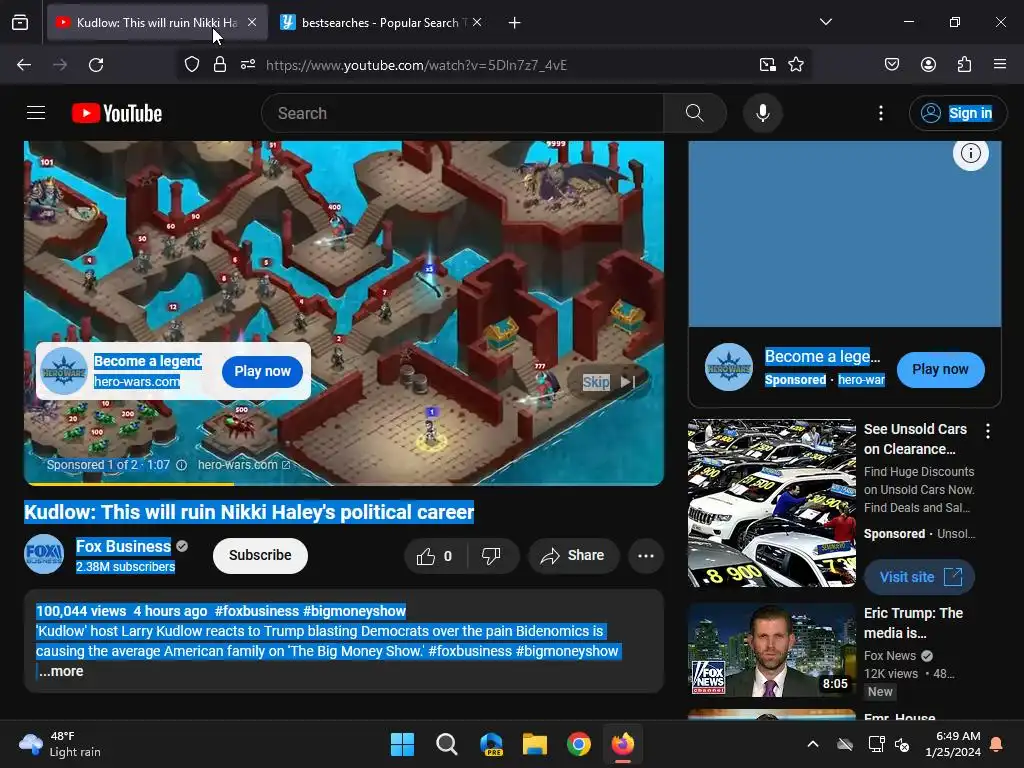Open options for Unsold Cars ad
Image resolution: width=1024 pixels, height=768 pixels.
pyautogui.click(x=988, y=431)
